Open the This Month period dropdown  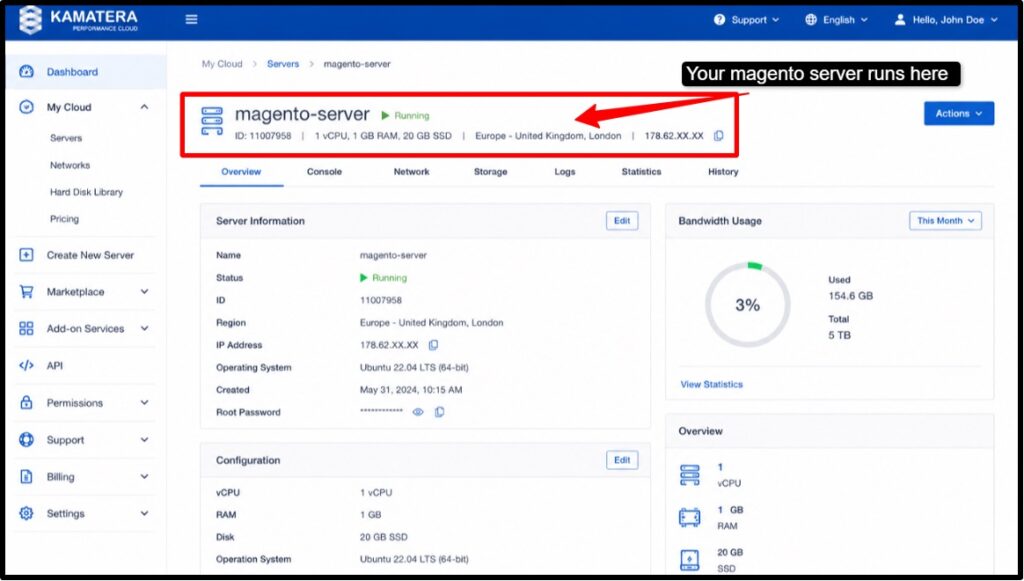(945, 221)
